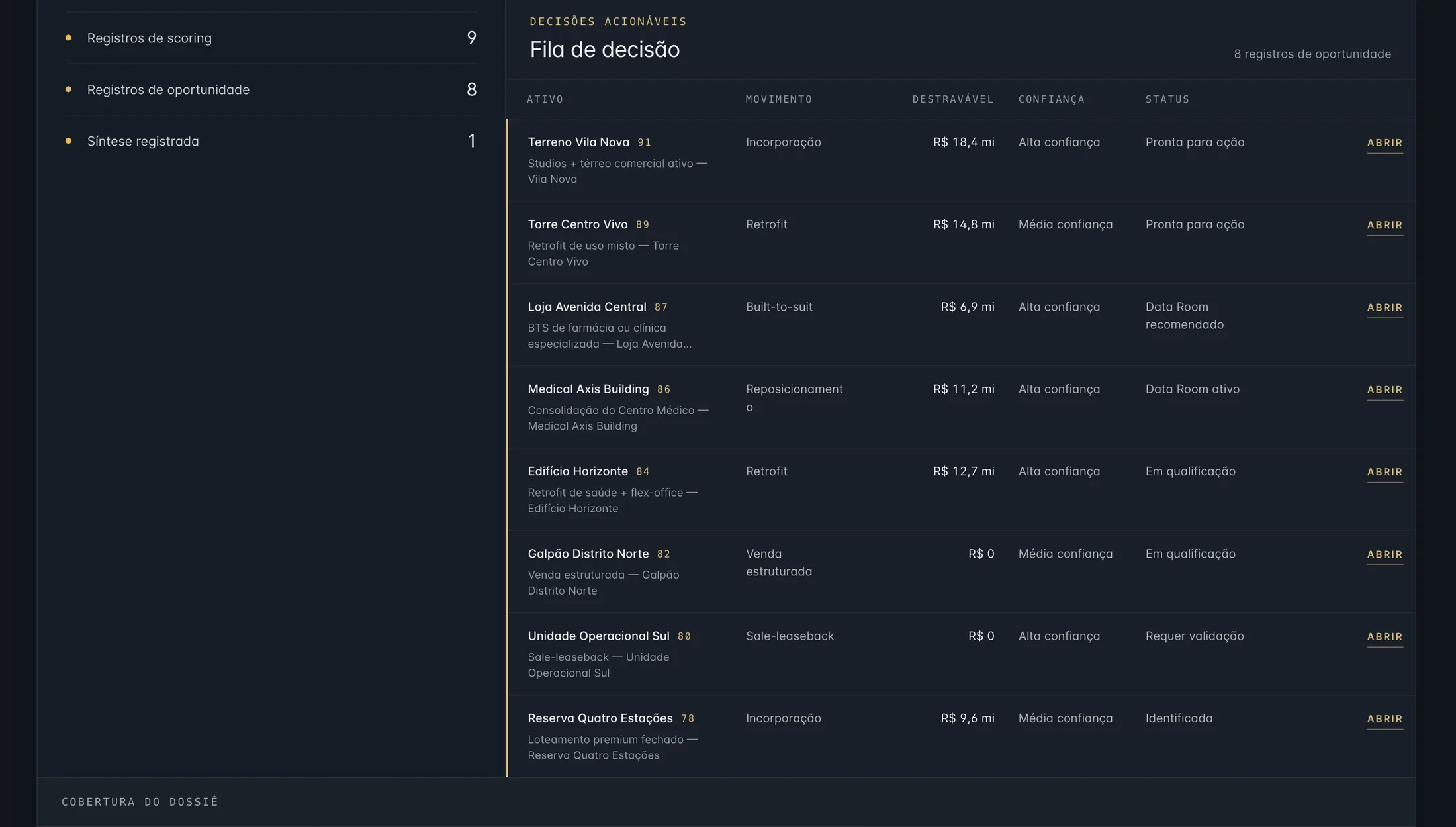Image resolution: width=1456 pixels, height=827 pixels.
Task: Click the DESTRAVÁVEL column header
Action: (953, 99)
